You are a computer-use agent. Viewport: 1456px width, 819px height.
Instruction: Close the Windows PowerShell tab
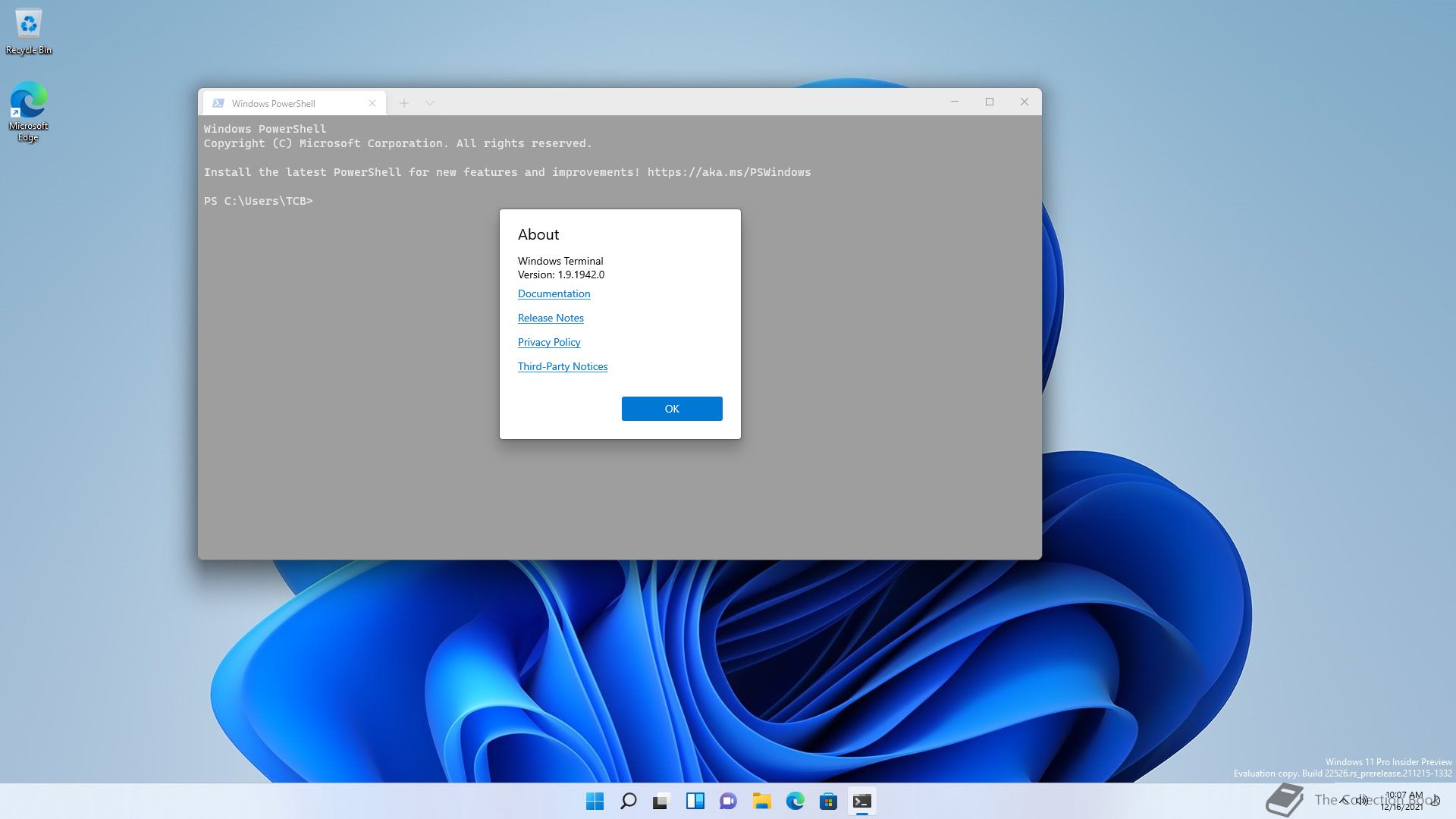[372, 103]
